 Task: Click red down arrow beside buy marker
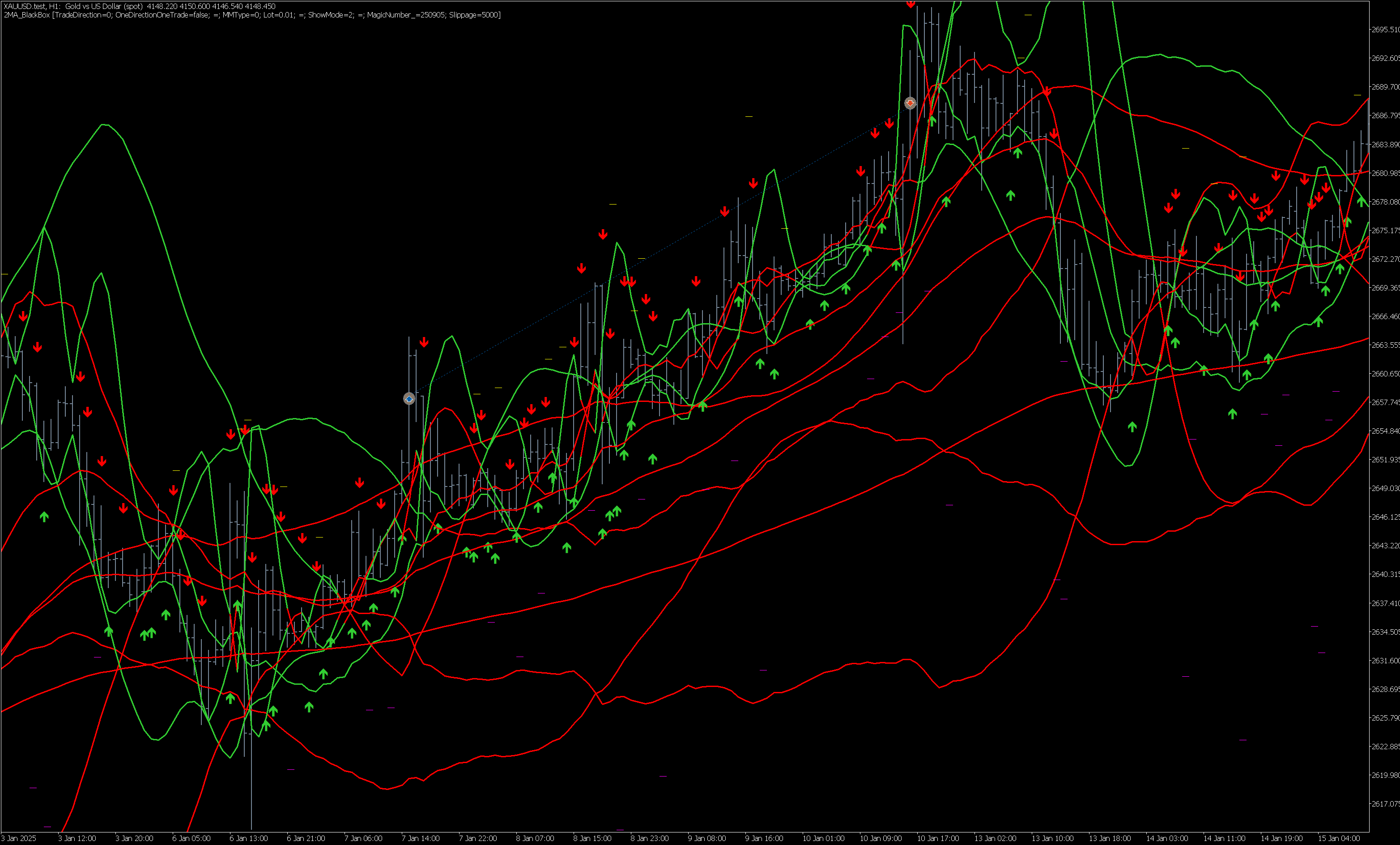[424, 342]
